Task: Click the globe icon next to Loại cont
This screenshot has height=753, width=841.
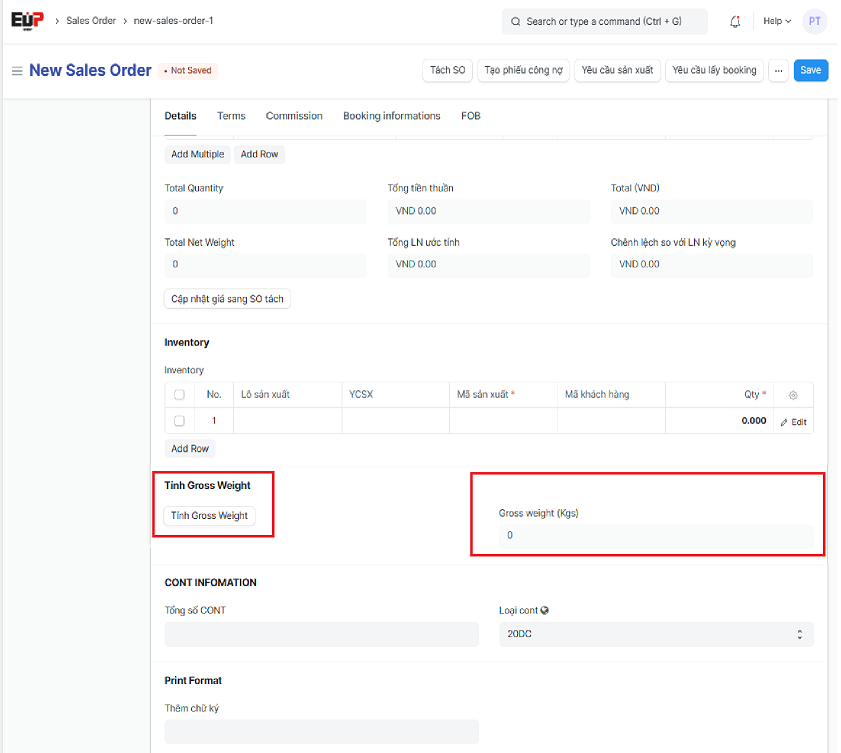Action: (x=545, y=610)
